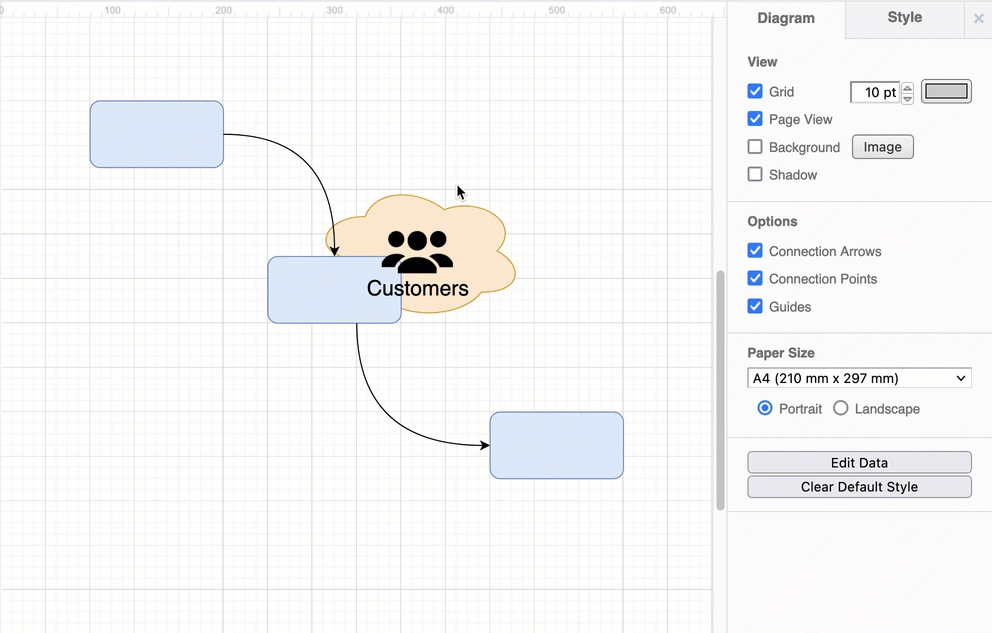This screenshot has width=992, height=633.
Task: Click Clear Default Style
Action: coord(858,487)
